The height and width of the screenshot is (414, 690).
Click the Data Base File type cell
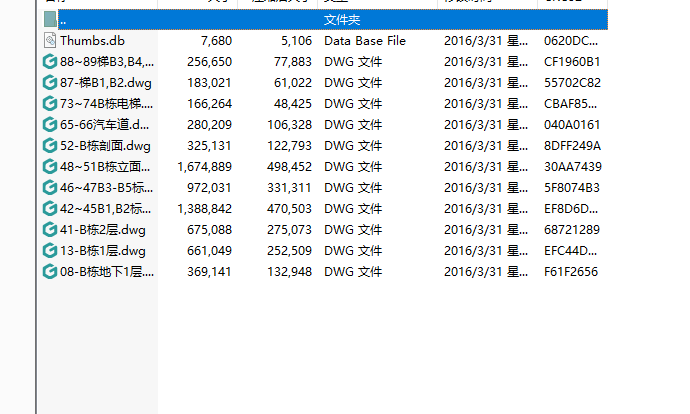[x=366, y=40]
